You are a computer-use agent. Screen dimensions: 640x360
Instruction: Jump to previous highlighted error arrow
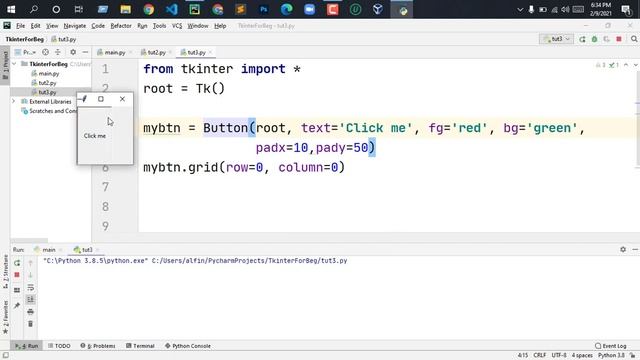[626, 65]
